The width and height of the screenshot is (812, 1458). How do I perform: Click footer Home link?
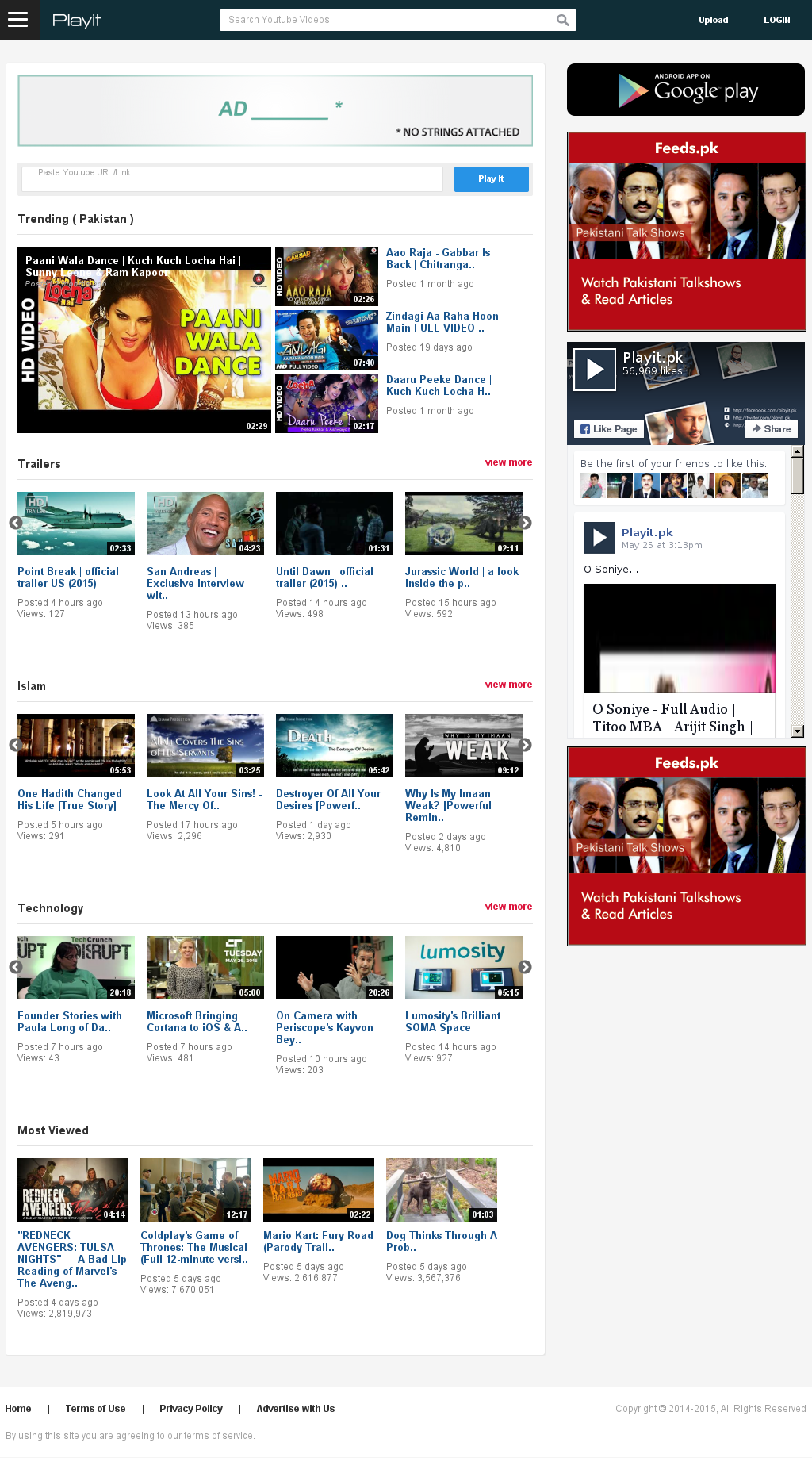tap(18, 1409)
